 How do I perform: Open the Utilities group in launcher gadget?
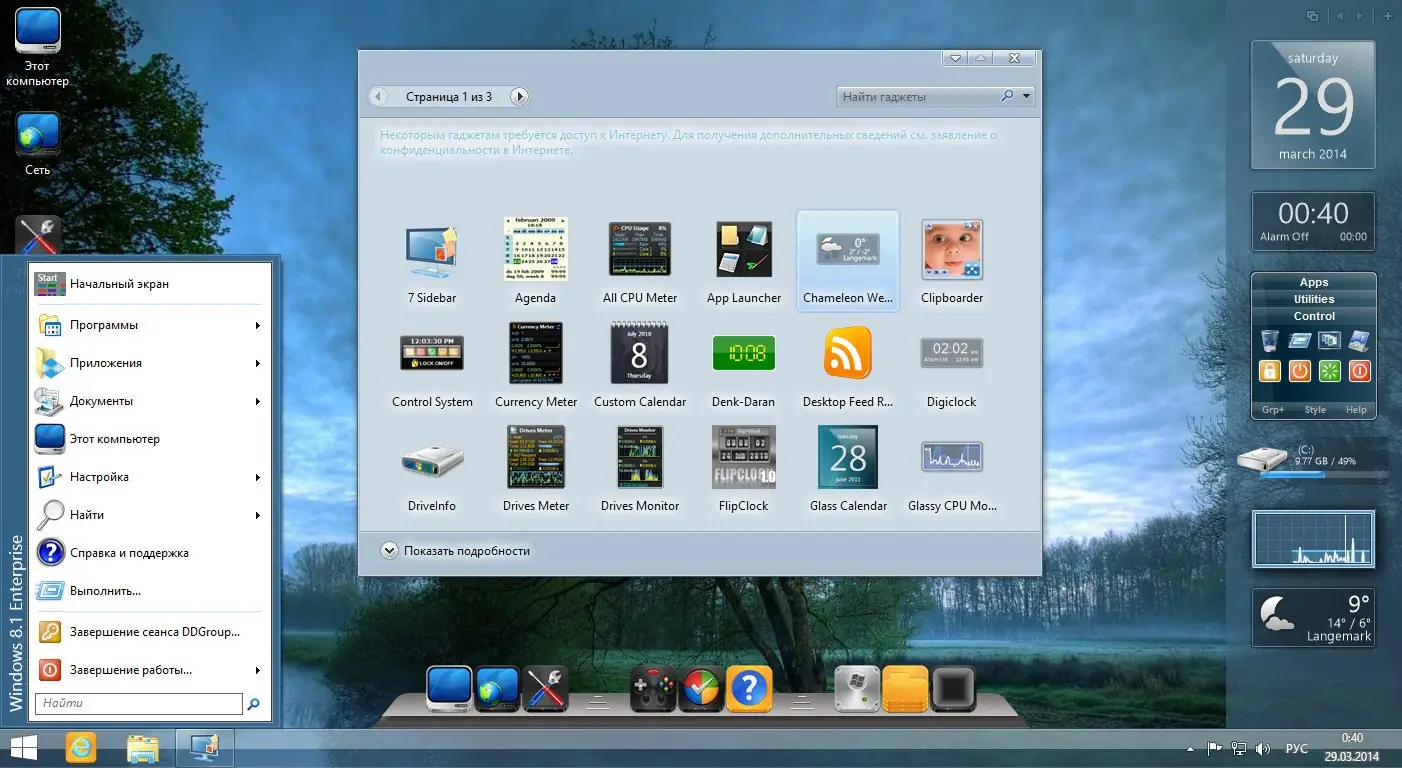[x=1314, y=299]
